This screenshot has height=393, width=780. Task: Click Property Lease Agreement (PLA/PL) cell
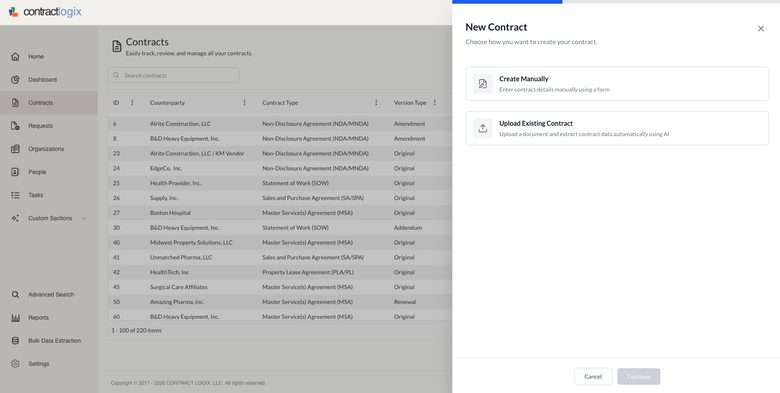click(x=308, y=272)
